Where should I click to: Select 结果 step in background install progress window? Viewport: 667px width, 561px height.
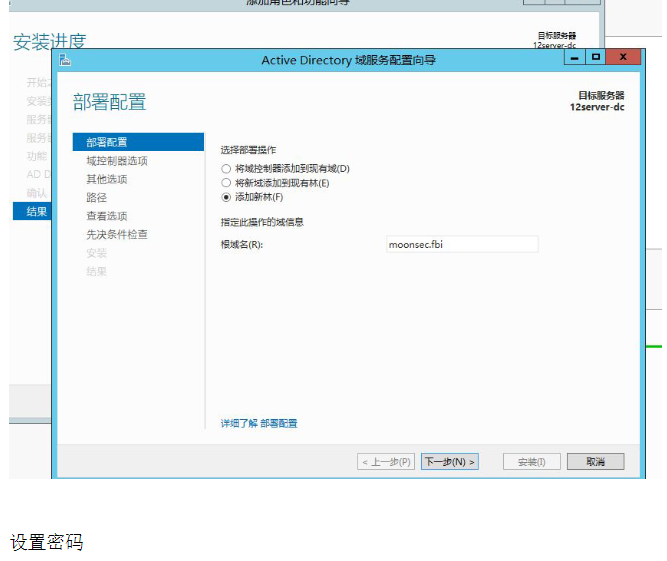tap(32, 211)
